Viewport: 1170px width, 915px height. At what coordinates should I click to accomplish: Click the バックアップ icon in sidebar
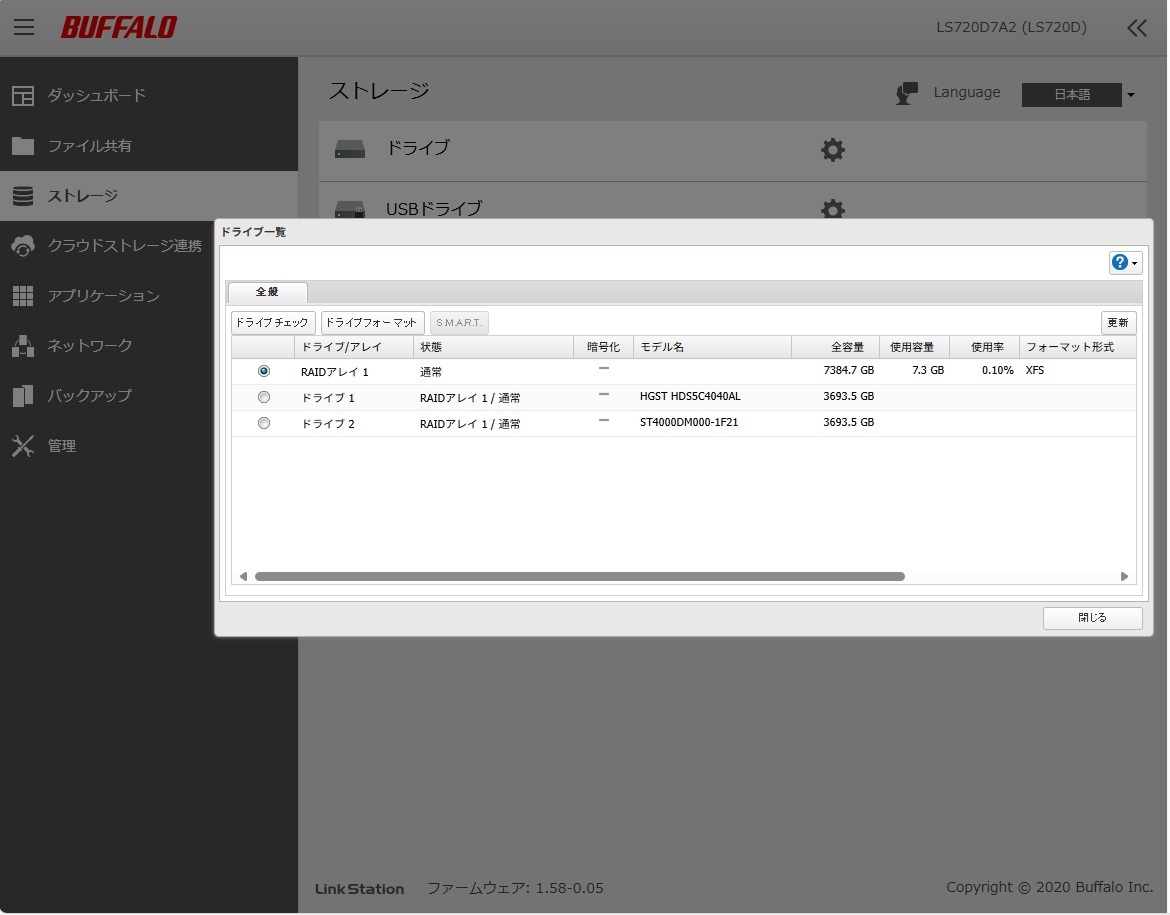click(x=23, y=396)
